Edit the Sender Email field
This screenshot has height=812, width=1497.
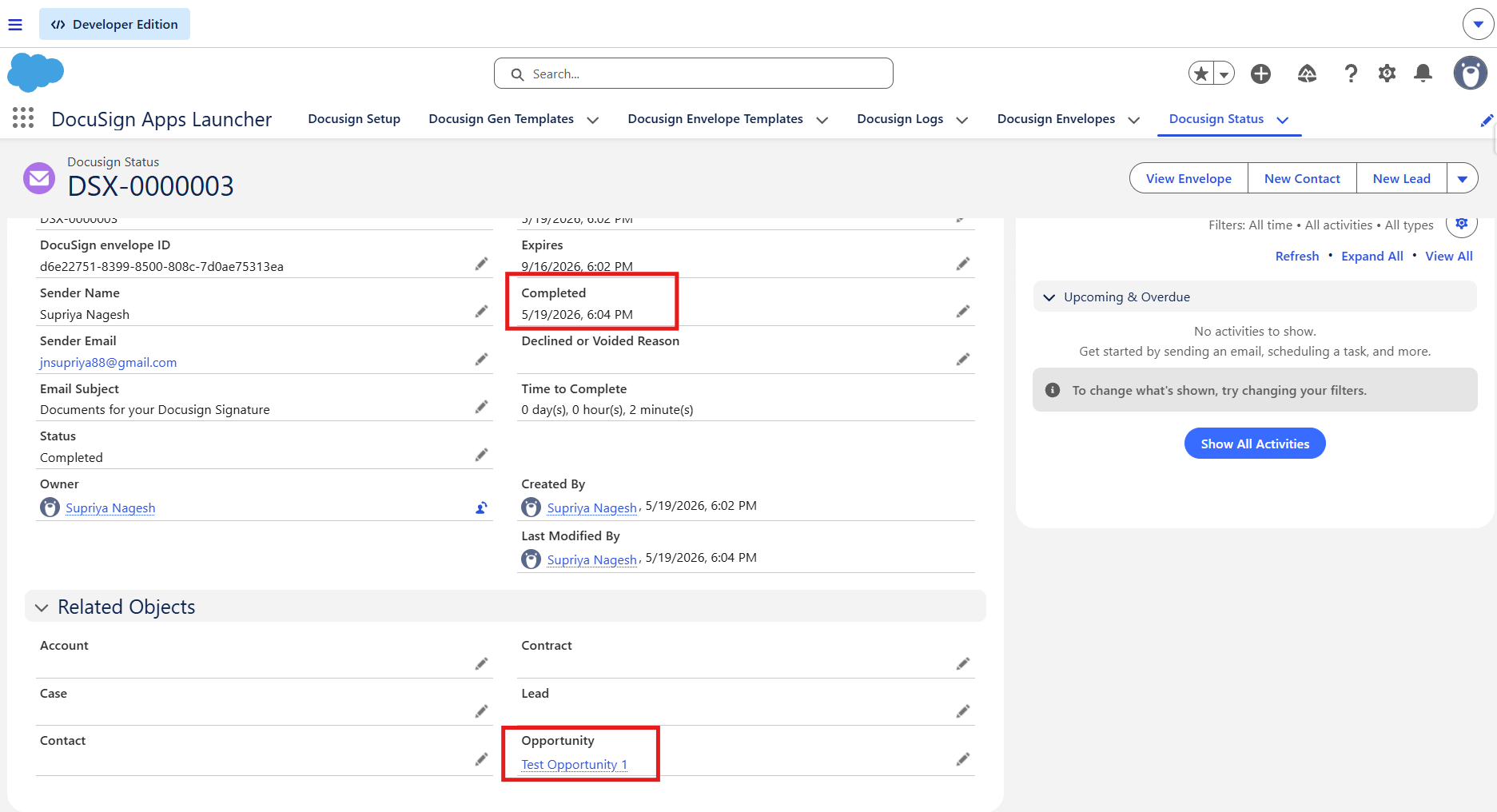pyautogui.click(x=481, y=359)
